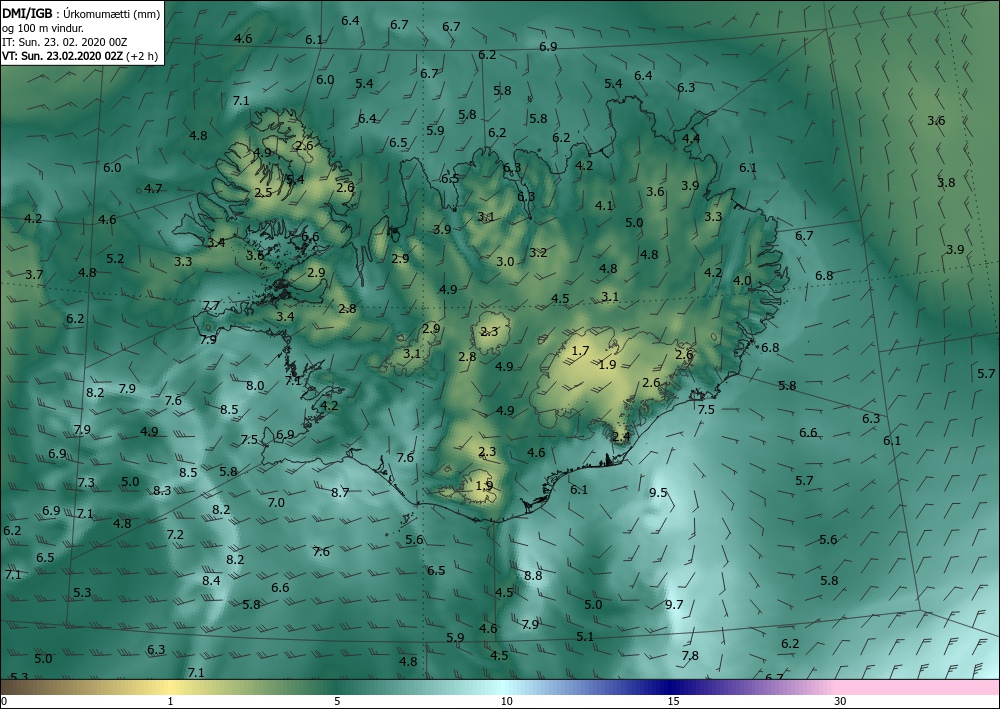Click the 7.3 value in the southwest ocean

pos(86,483)
